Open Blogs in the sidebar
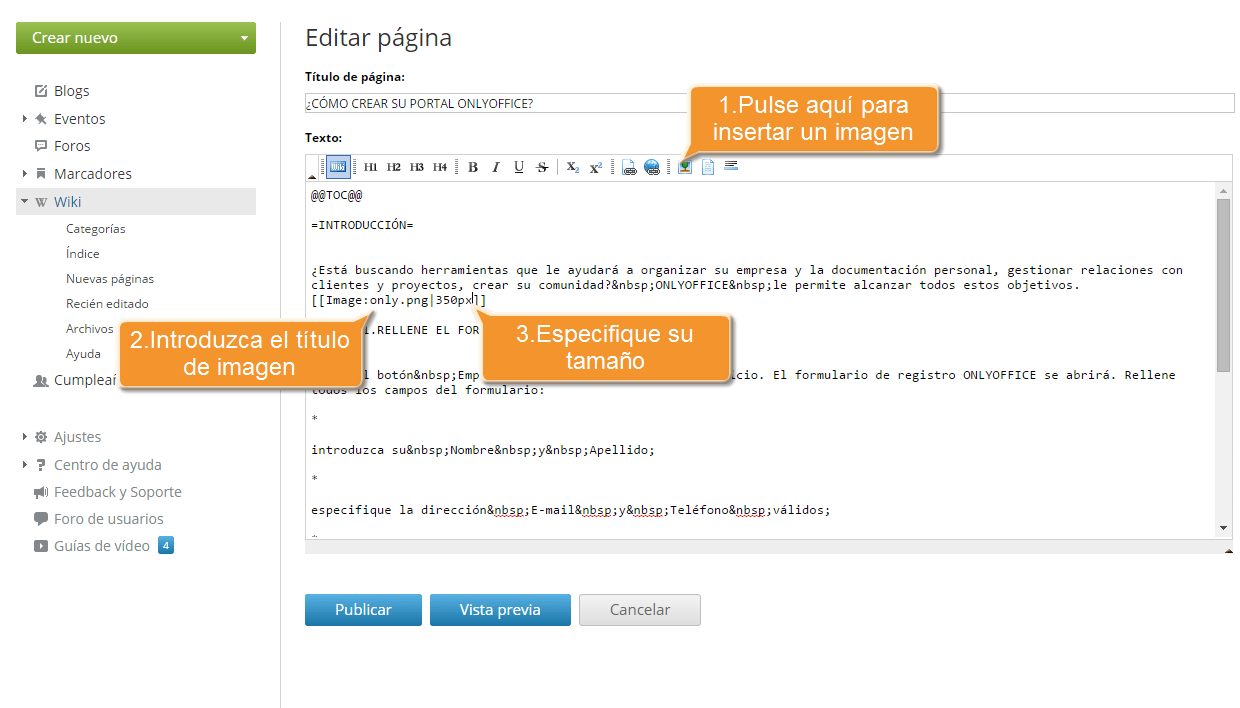This screenshot has height=708, width=1240. 72,91
